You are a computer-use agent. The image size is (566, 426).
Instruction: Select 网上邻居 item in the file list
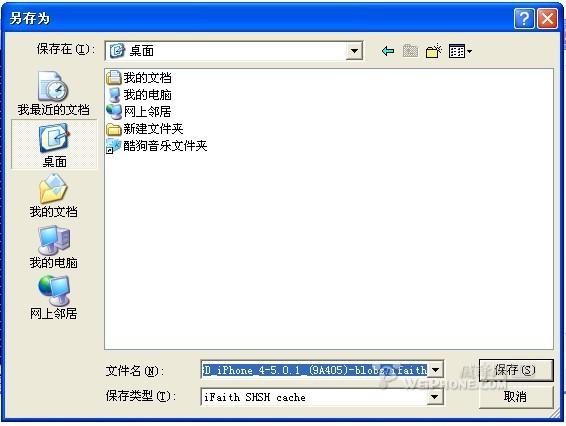(x=139, y=112)
